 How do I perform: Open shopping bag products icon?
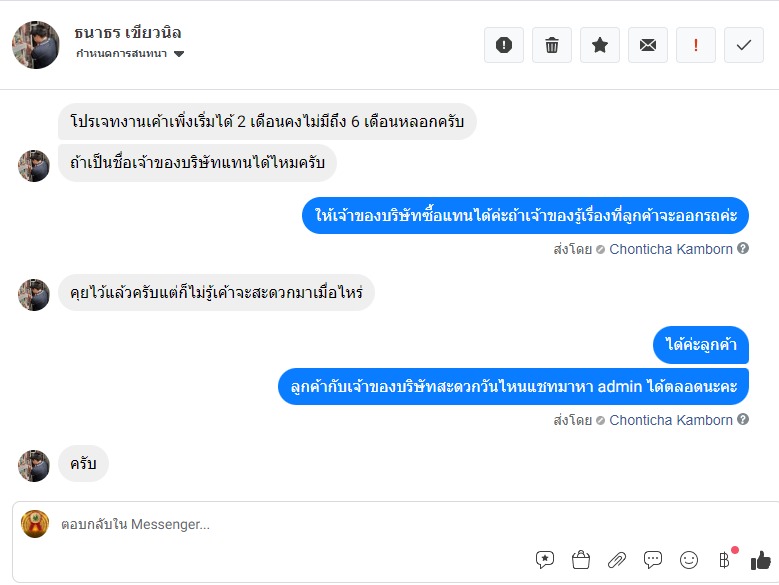click(x=581, y=559)
